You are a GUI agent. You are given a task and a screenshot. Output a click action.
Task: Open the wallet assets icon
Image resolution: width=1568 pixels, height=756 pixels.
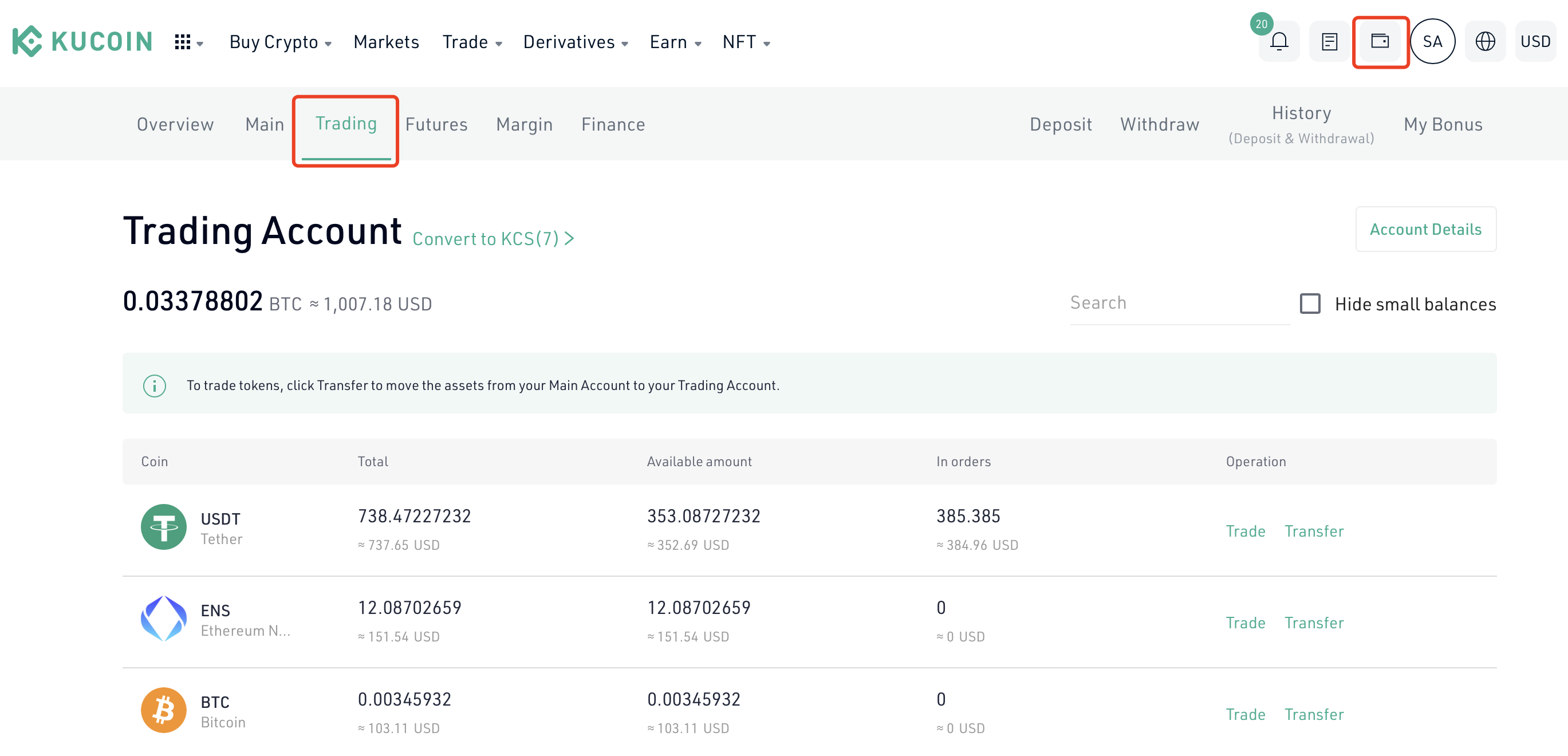1380,41
